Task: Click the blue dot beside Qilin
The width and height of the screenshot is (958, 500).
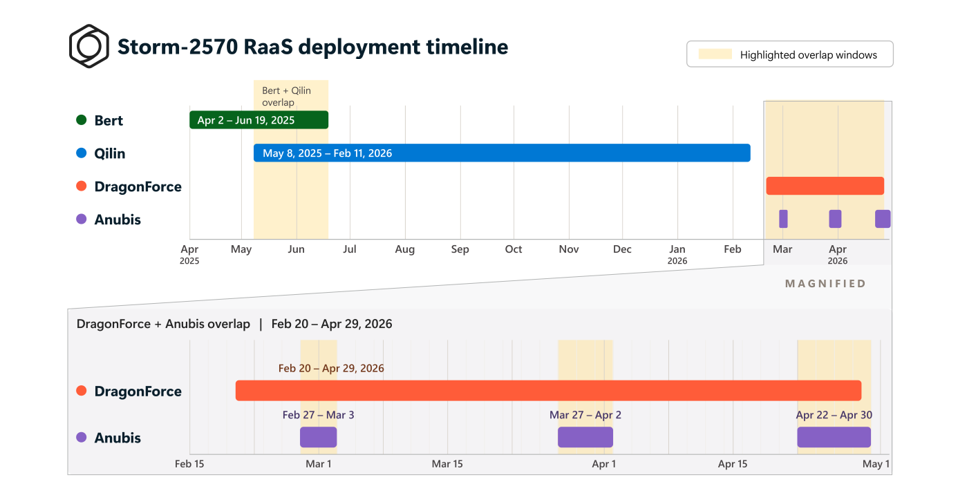Action: coord(81,153)
